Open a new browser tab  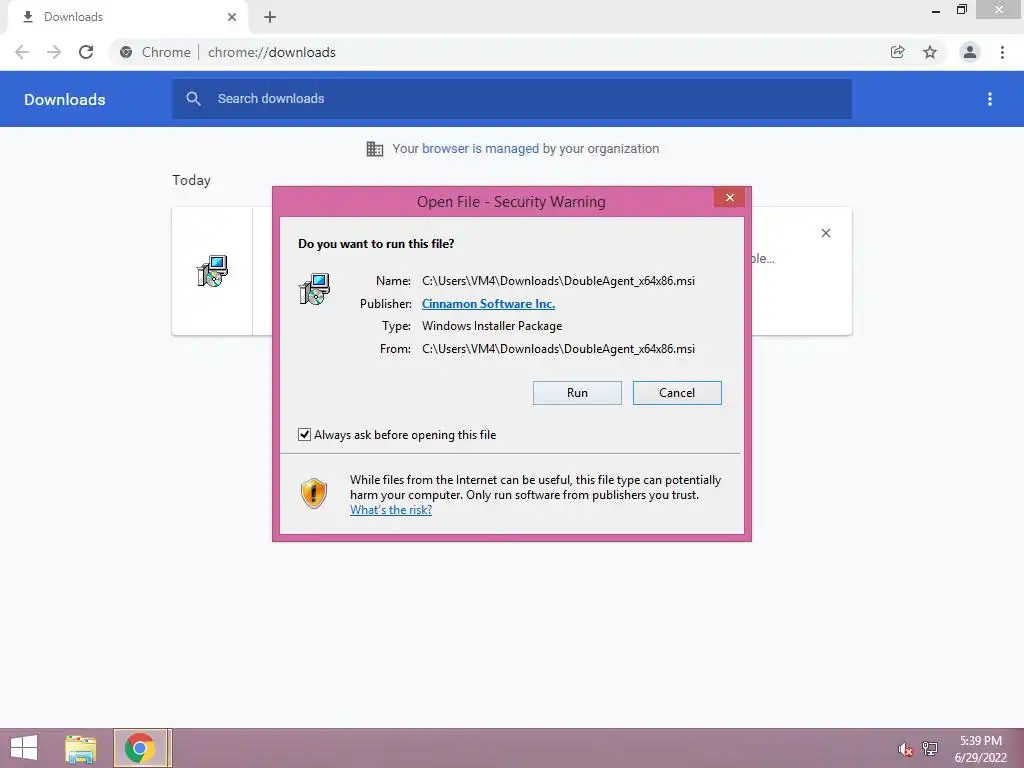pyautogui.click(x=270, y=17)
